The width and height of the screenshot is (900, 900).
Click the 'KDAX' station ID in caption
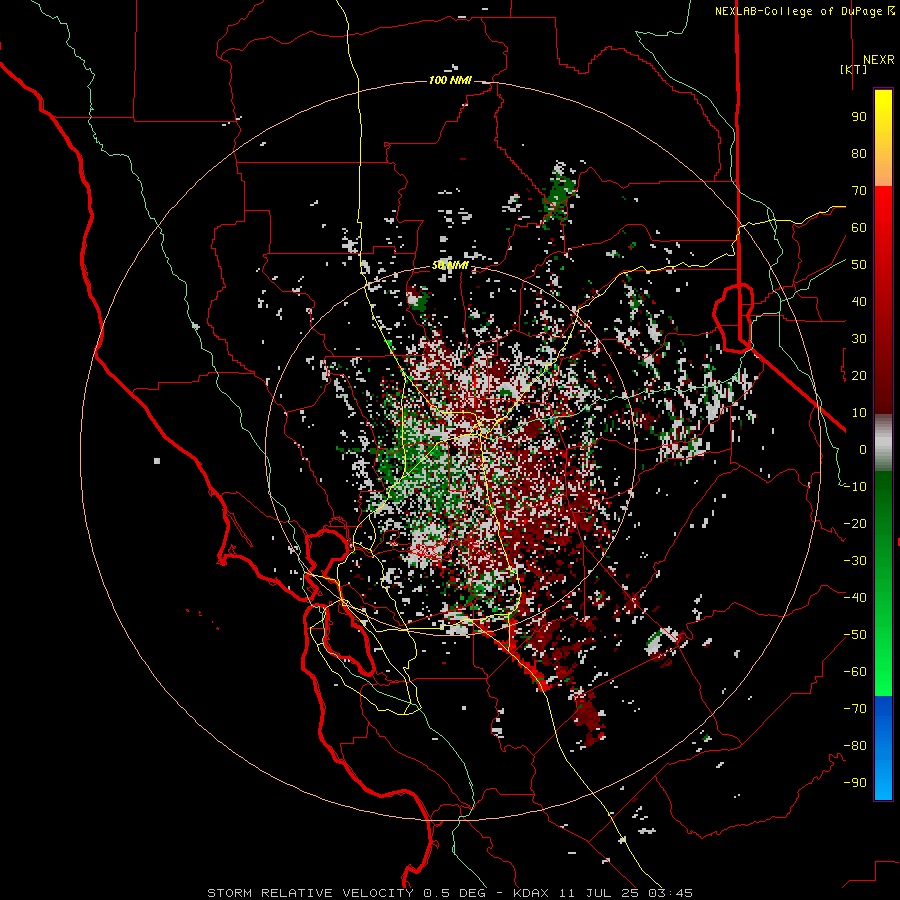click(x=531, y=893)
